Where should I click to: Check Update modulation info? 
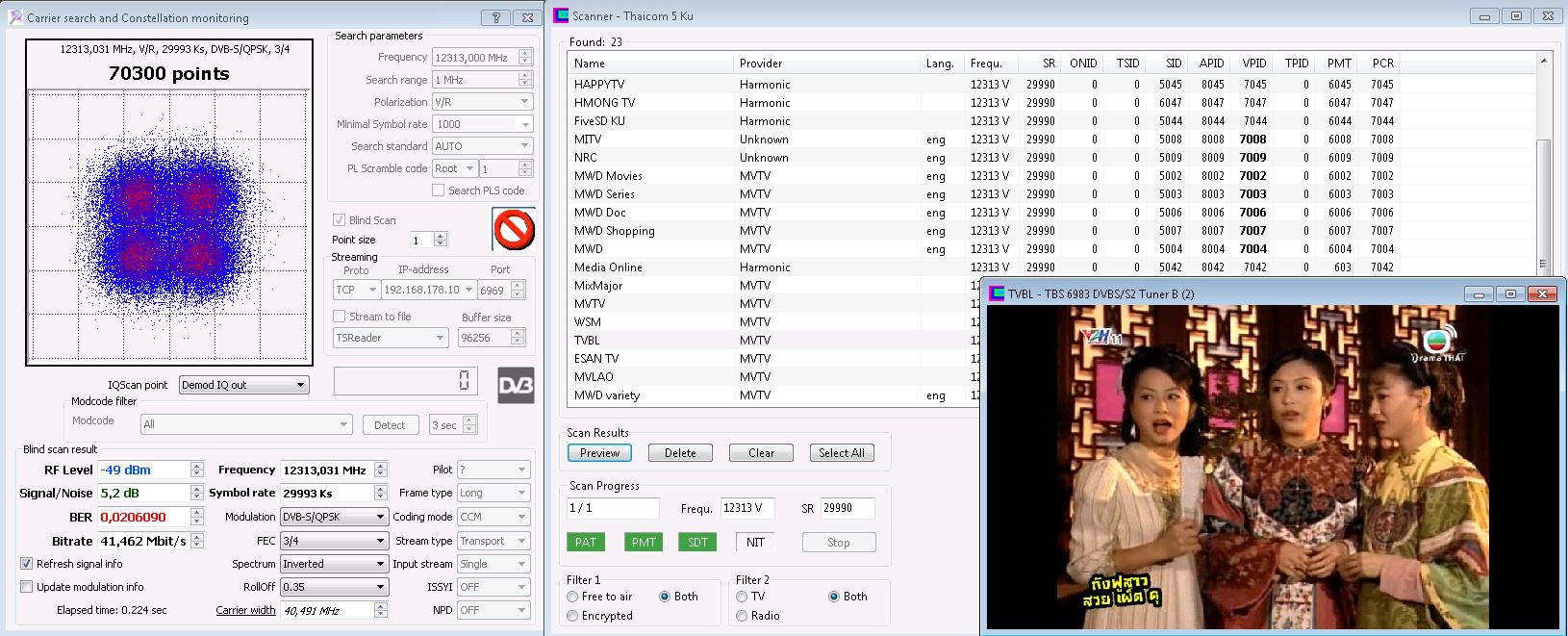(x=26, y=586)
